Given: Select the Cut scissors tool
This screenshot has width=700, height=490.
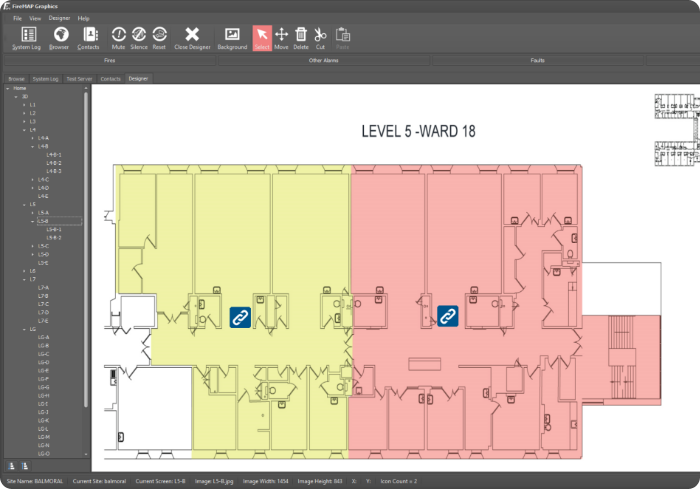Looking at the screenshot, I should 320,38.
